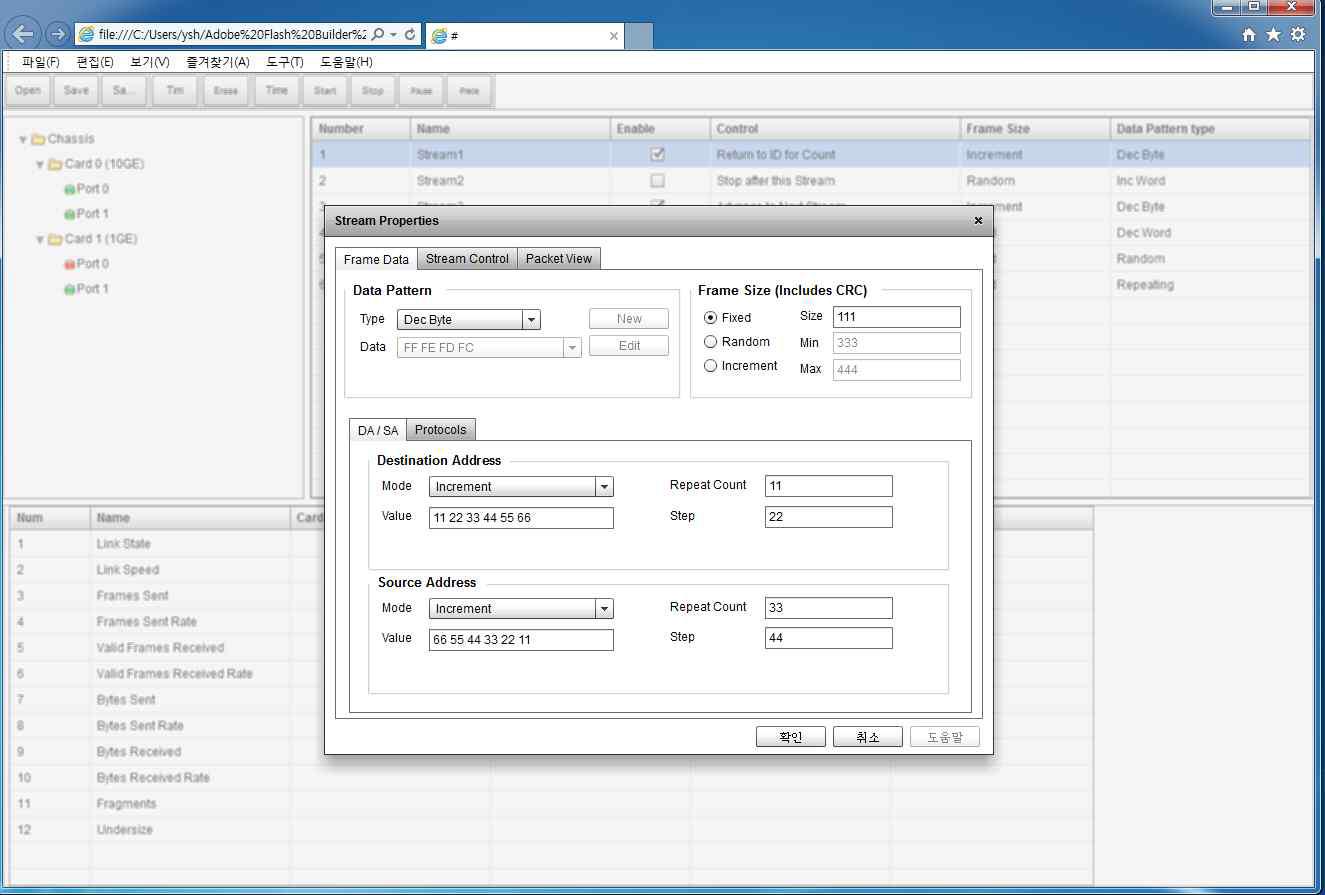Screen dimensions: 1325x895
Task: Click the browser forward arrow
Action: 57,34
